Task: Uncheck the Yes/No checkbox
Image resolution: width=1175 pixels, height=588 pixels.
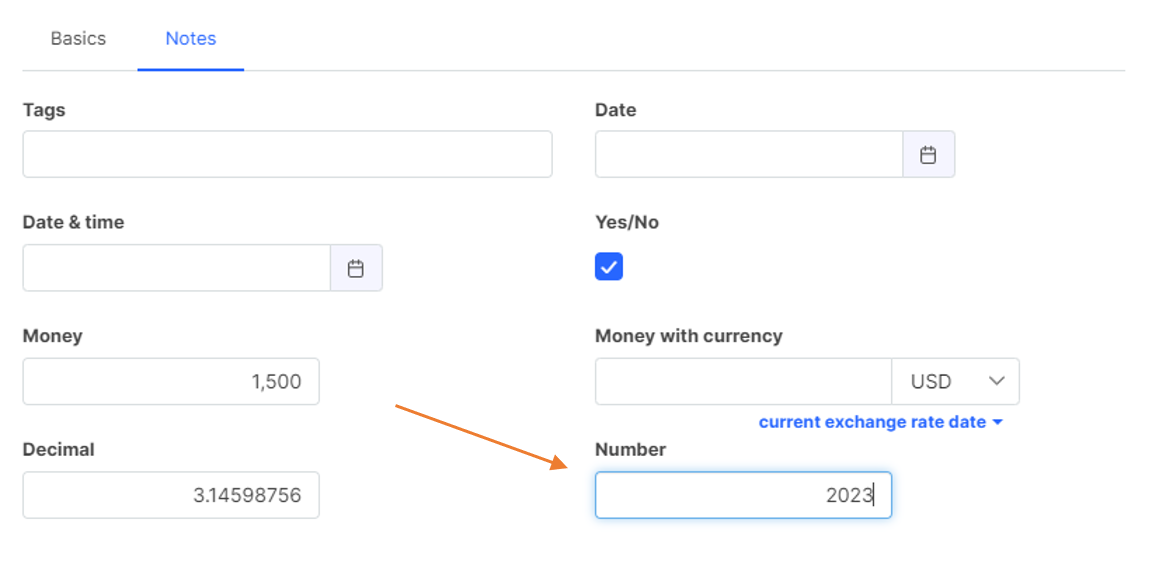Action: (608, 267)
